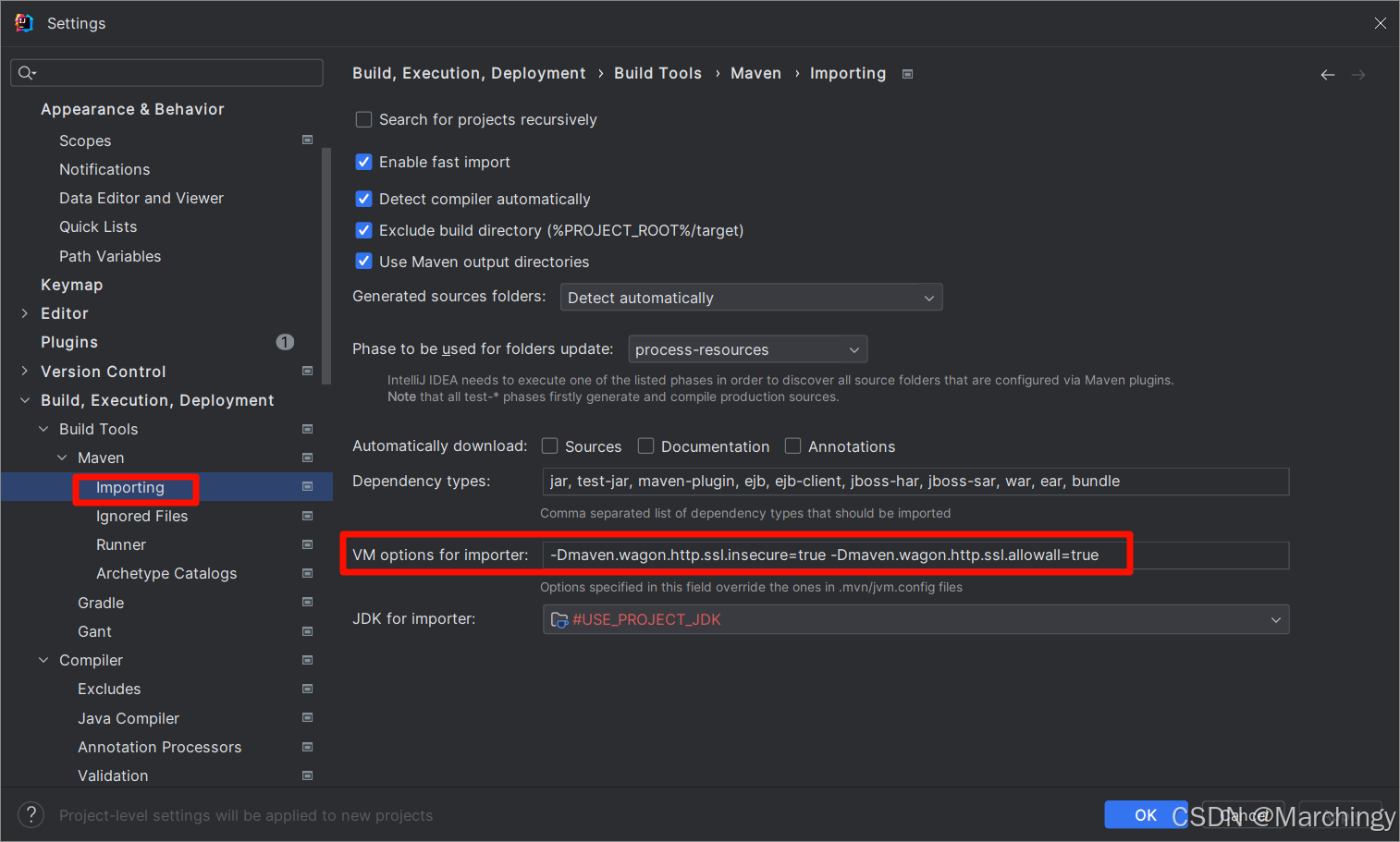This screenshot has width=1400, height=842.
Task: Click project-level icon beside Validation
Action: (308, 775)
